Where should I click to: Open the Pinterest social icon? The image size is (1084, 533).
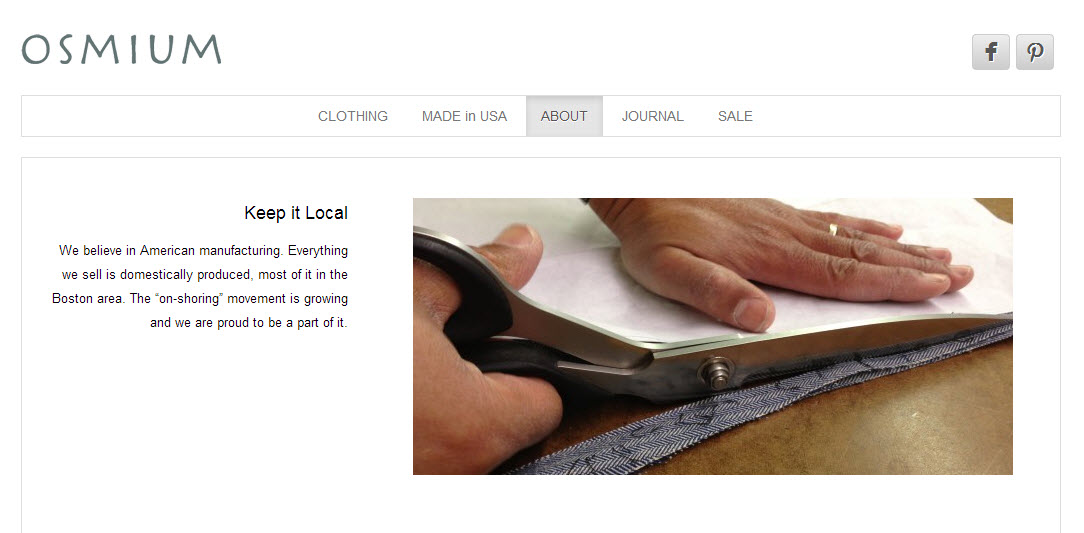(1035, 52)
